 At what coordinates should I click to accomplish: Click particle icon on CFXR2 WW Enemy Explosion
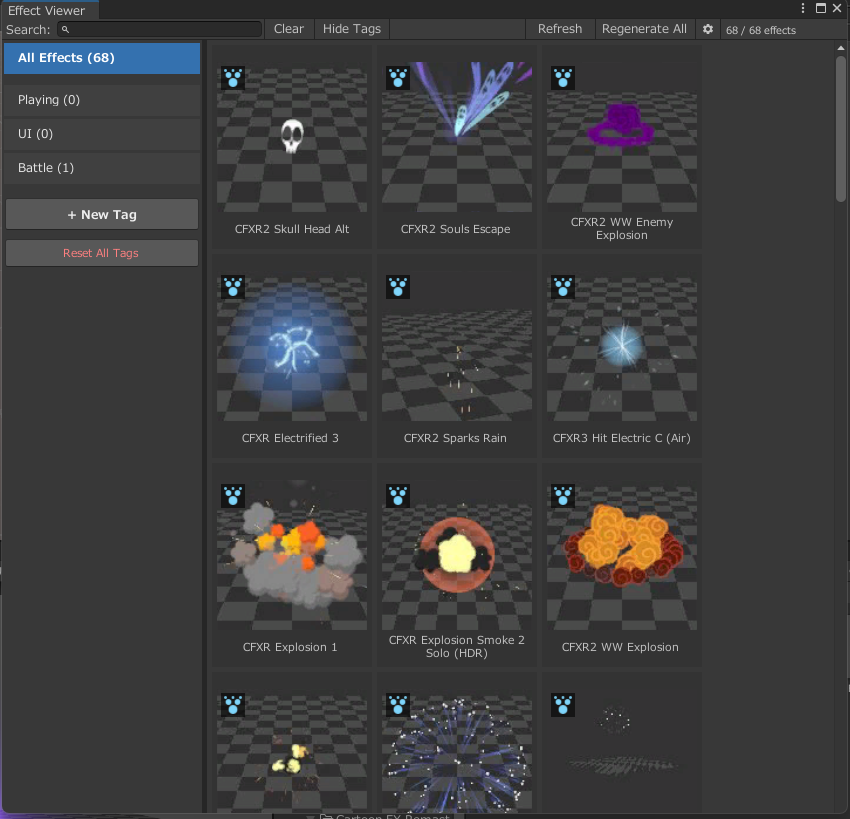point(563,79)
